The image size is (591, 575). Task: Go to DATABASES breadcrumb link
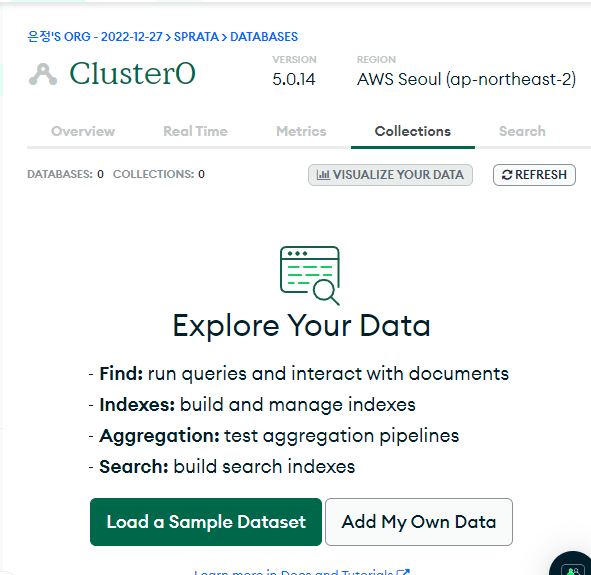tap(264, 37)
